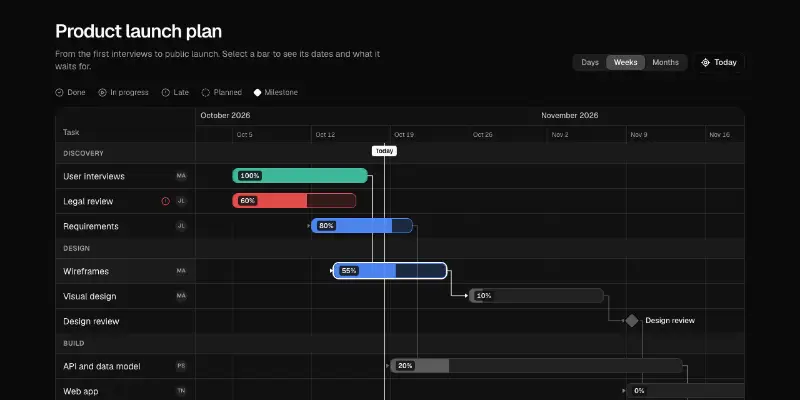This screenshot has height=400, width=800.
Task: Click the 100% label on User interviews
Action: [x=250, y=176]
